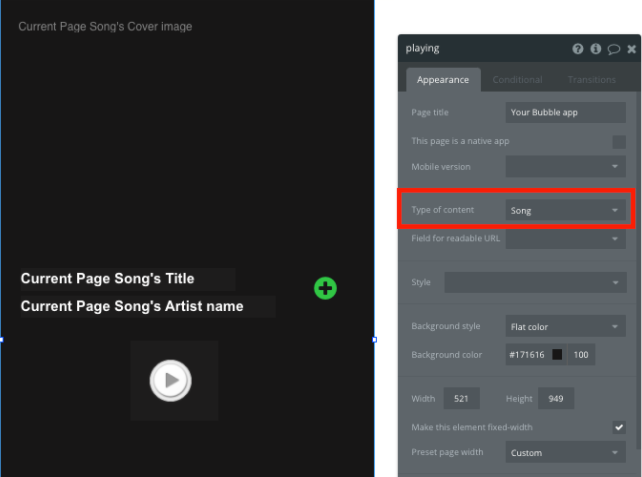The height and width of the screenshot is (477, 642).
Task: Switch to the Appearance tab
Action: pos(443,79)
